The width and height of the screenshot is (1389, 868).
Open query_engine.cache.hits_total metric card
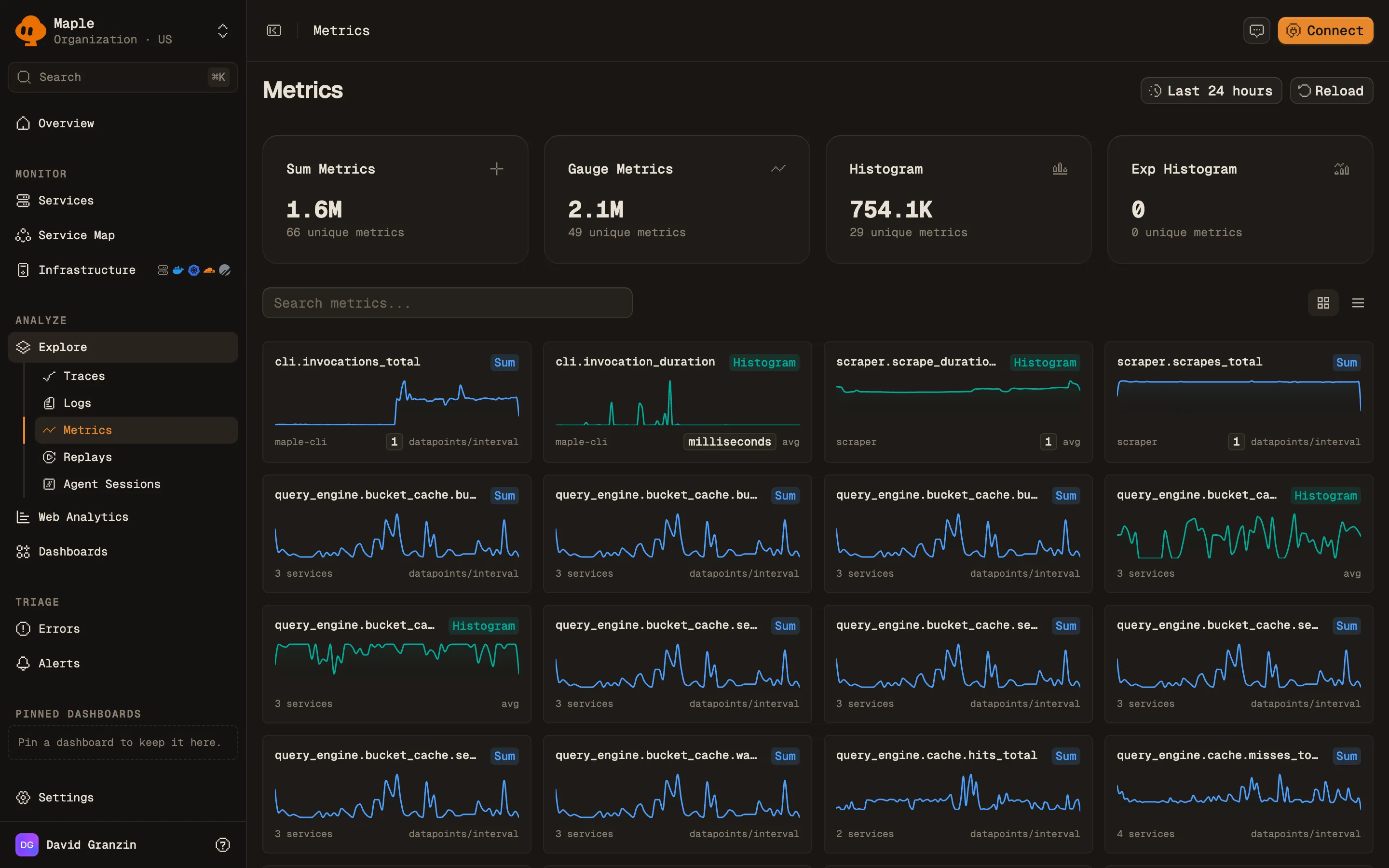click(958, 795)
